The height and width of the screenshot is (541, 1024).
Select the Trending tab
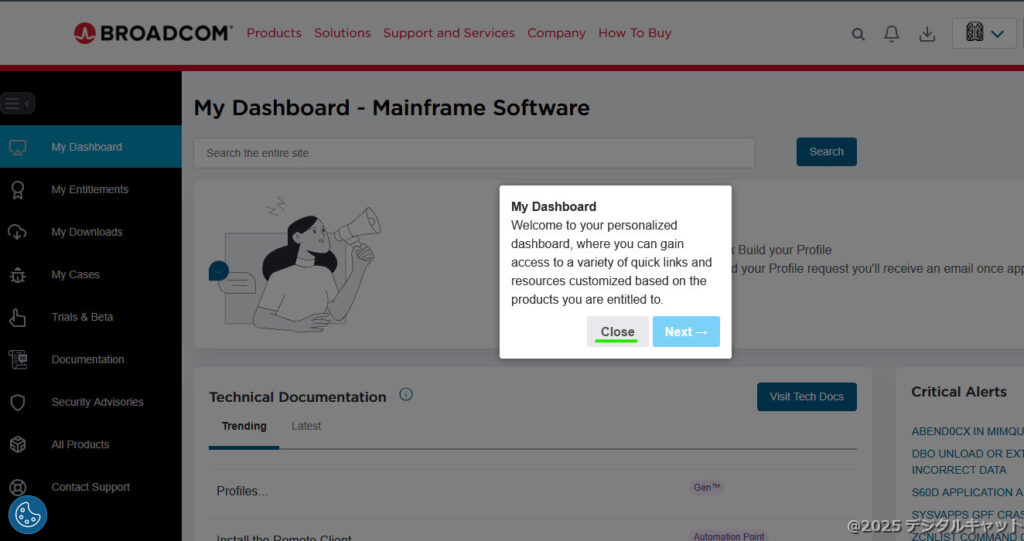244,426
